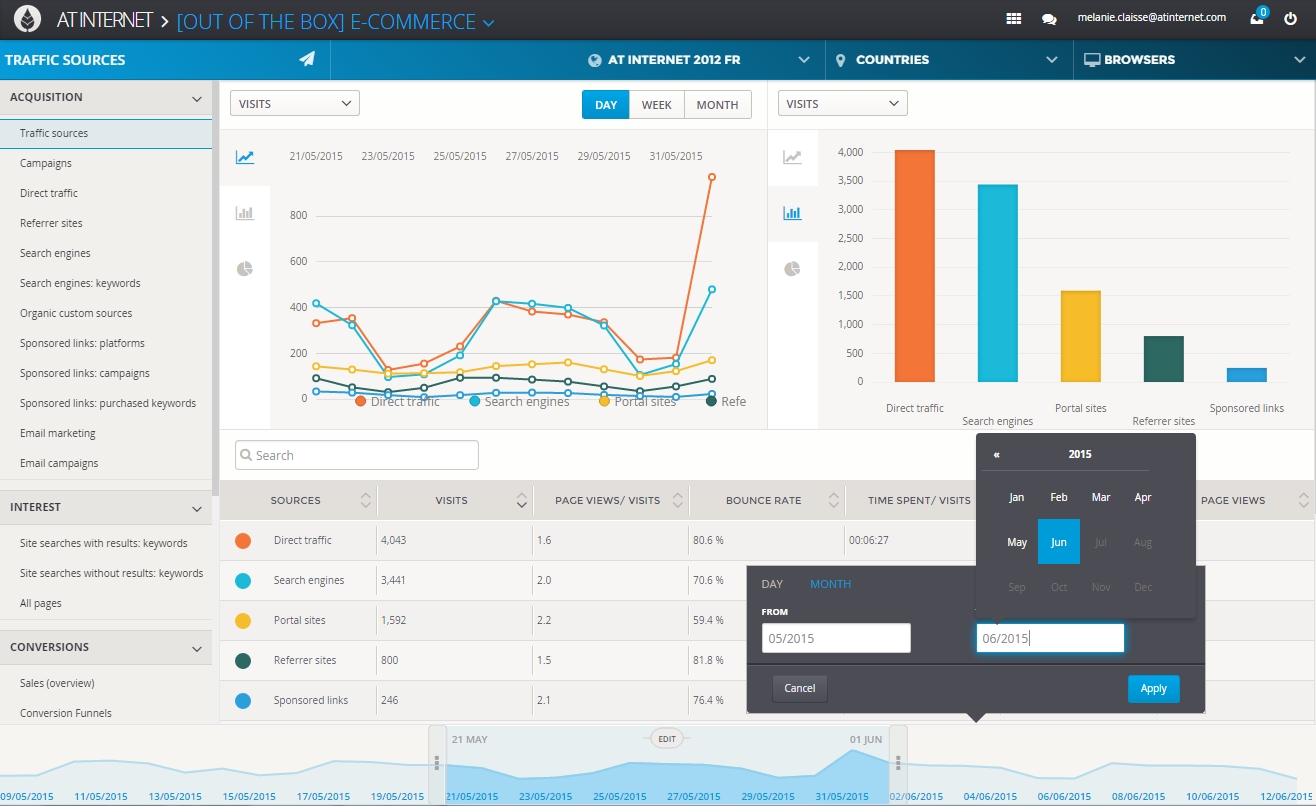Select bar chart view in right chart

tap(792, 213)
